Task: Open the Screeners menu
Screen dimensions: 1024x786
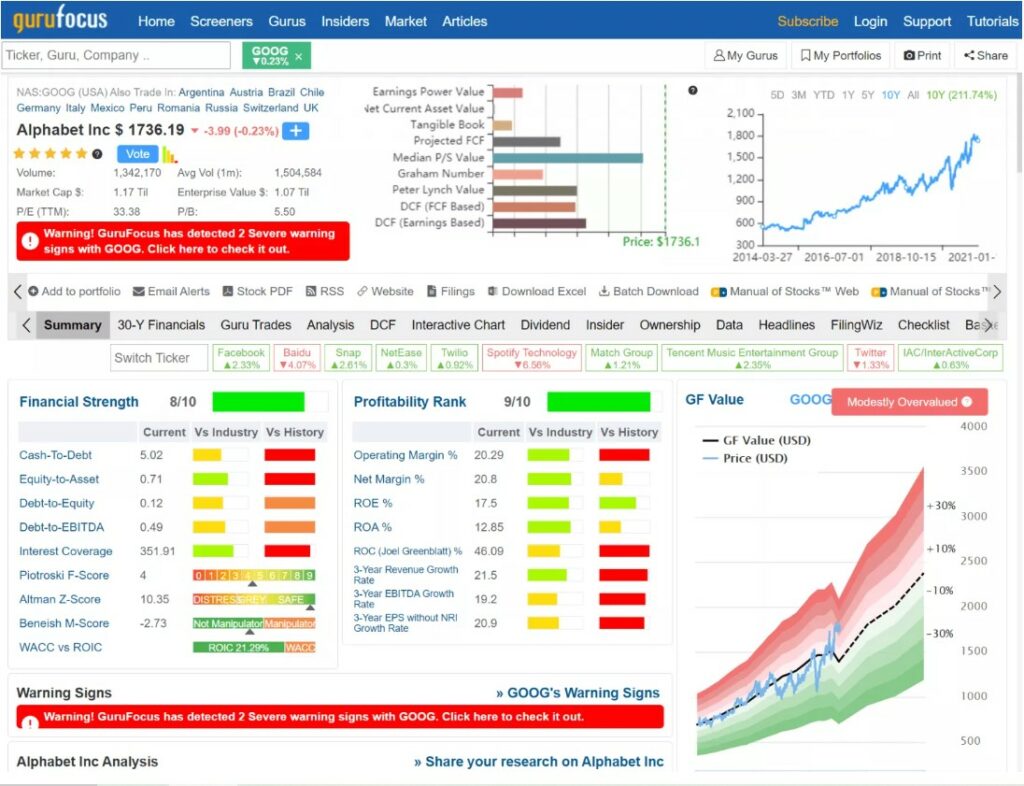Action: click(221, 20)
